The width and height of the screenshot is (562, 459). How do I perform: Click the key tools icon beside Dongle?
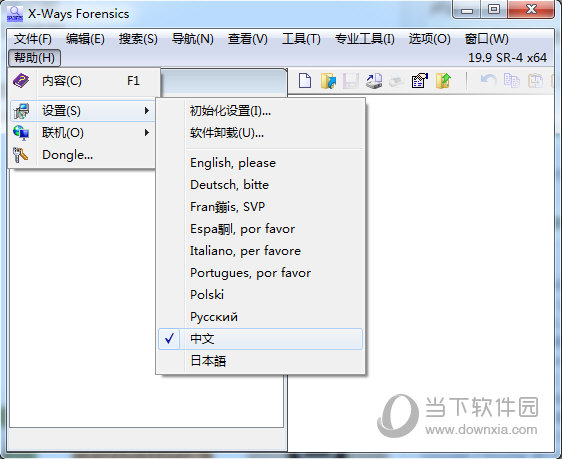point(20,155)
